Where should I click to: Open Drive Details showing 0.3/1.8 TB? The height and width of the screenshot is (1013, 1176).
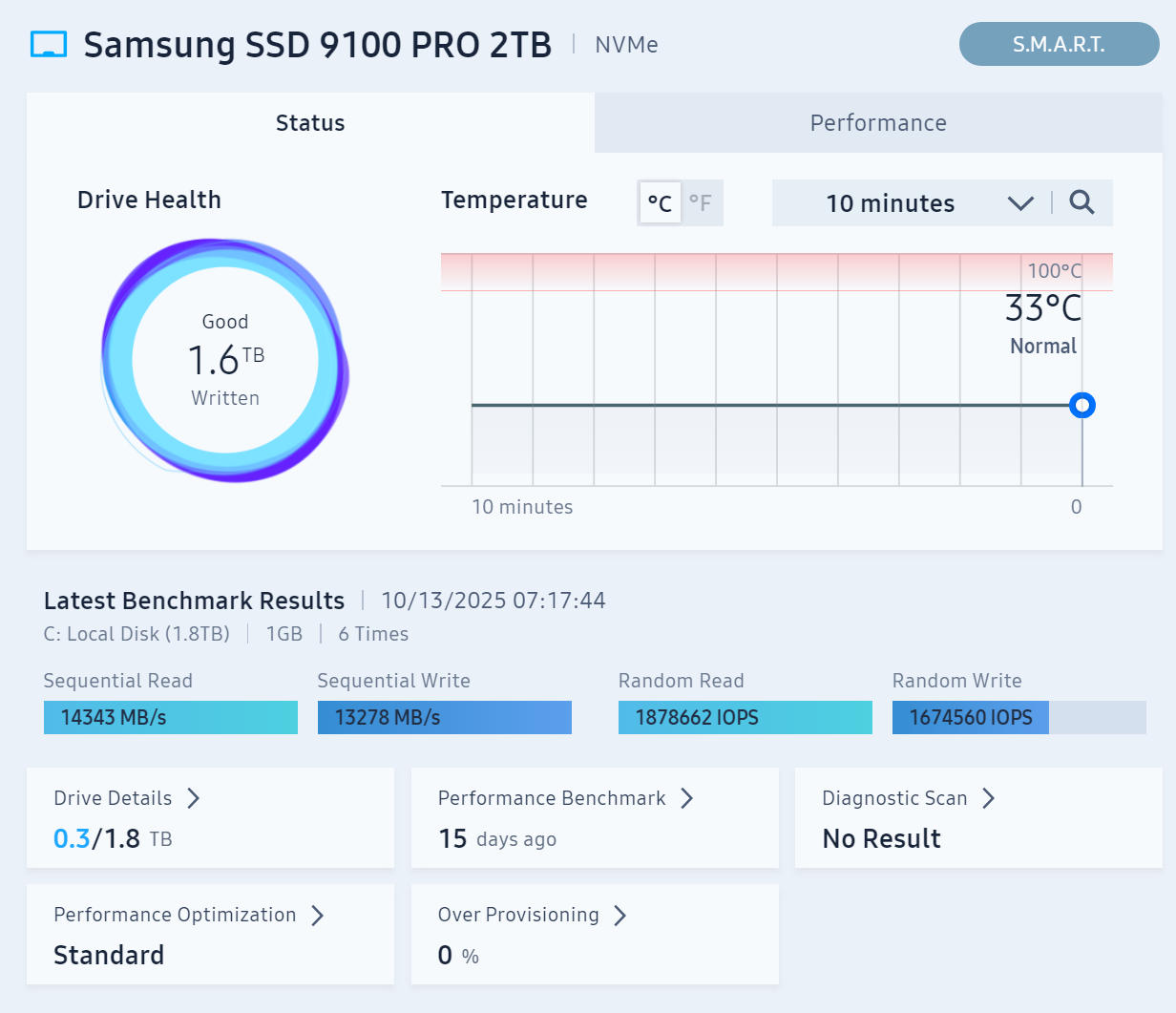coord(210,818)
